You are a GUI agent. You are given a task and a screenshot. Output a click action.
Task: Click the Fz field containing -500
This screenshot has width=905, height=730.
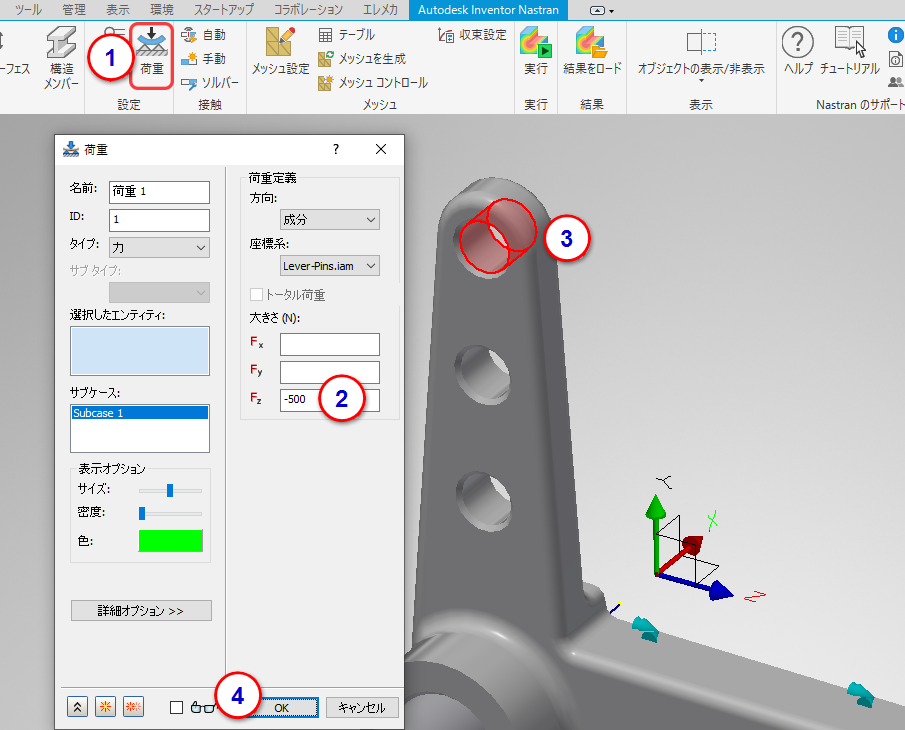(x=330, y=400)
